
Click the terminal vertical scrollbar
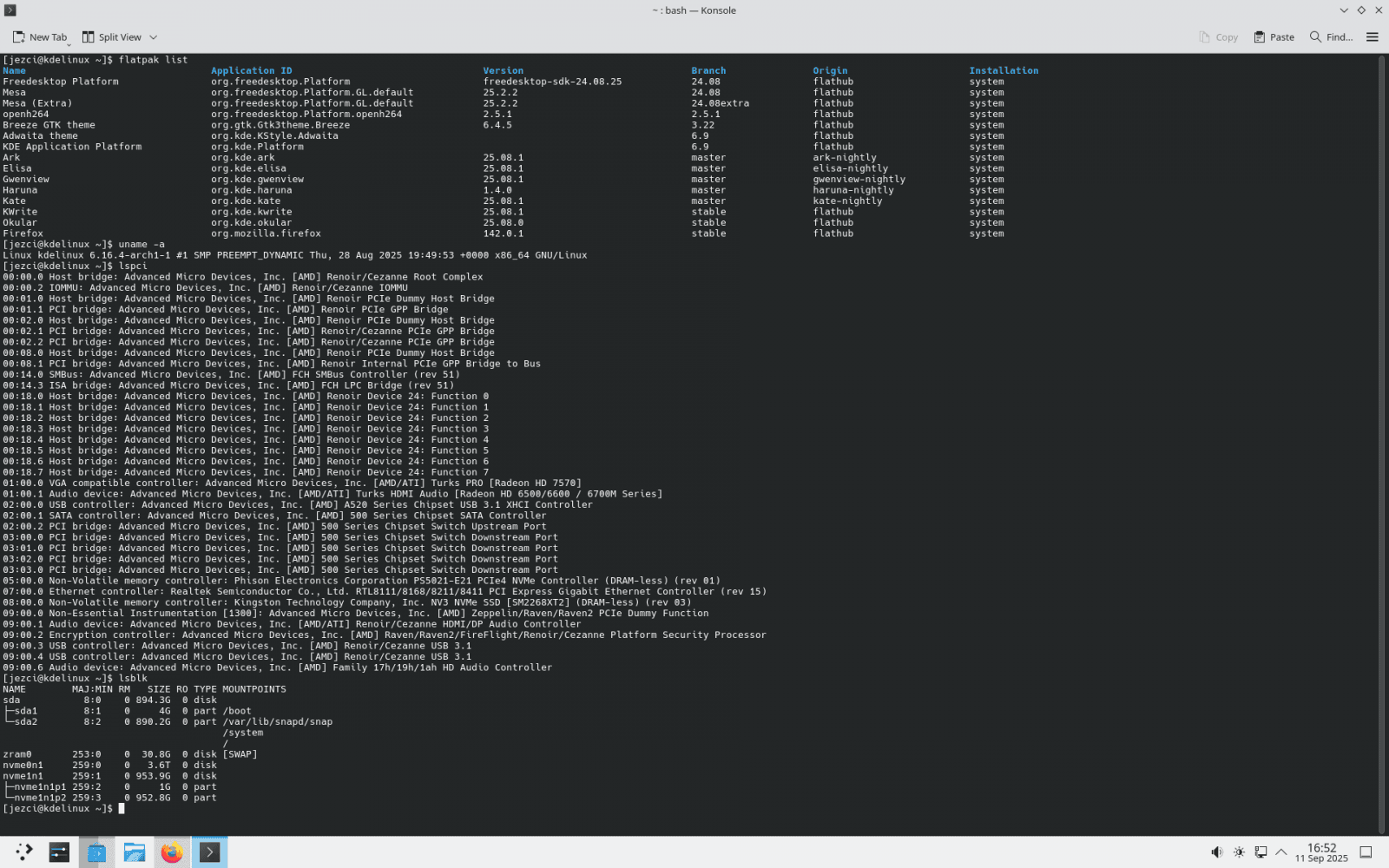coord(1382,444)
